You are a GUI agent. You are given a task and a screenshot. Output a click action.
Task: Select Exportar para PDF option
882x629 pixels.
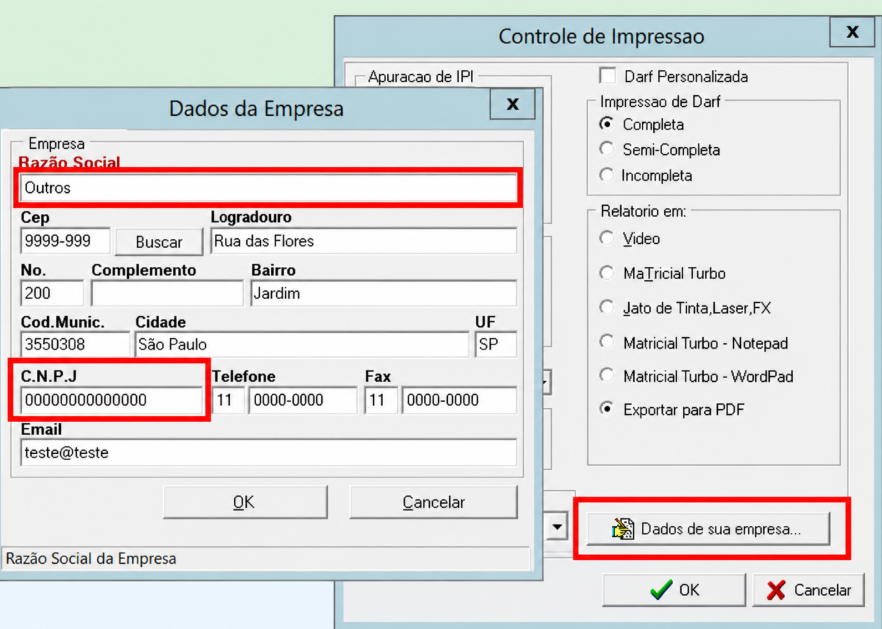pos(606,408)
